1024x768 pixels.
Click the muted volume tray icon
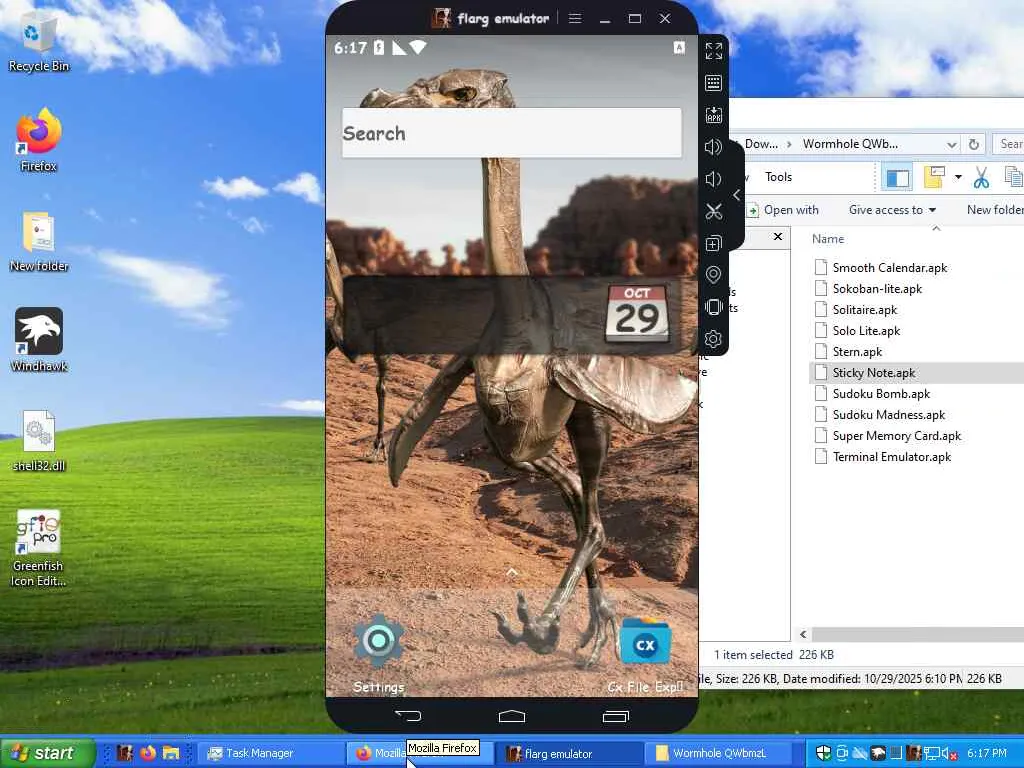tap(950, 753)
